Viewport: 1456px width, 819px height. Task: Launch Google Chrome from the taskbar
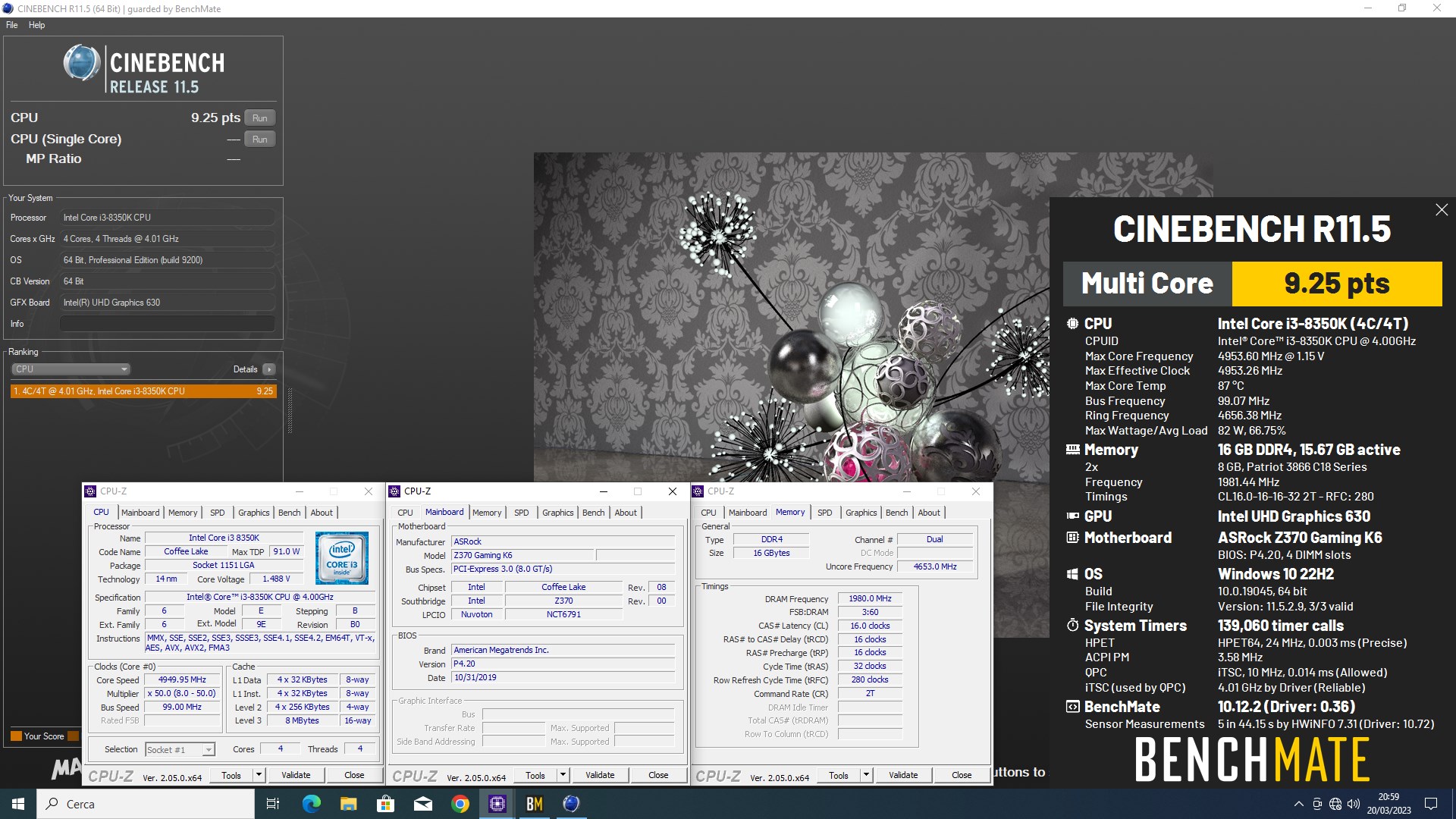pos(460,804)
